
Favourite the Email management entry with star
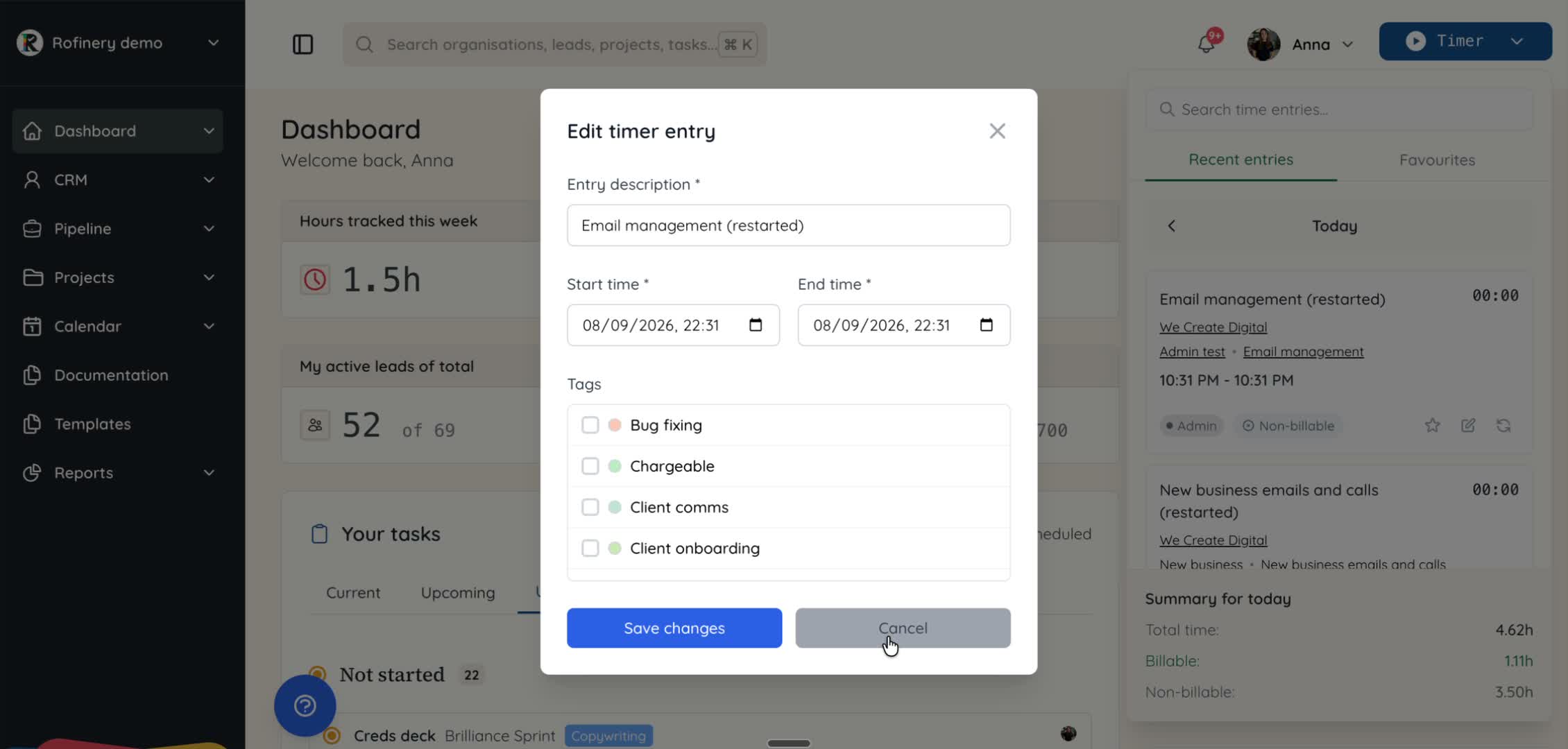point(1432,425)
